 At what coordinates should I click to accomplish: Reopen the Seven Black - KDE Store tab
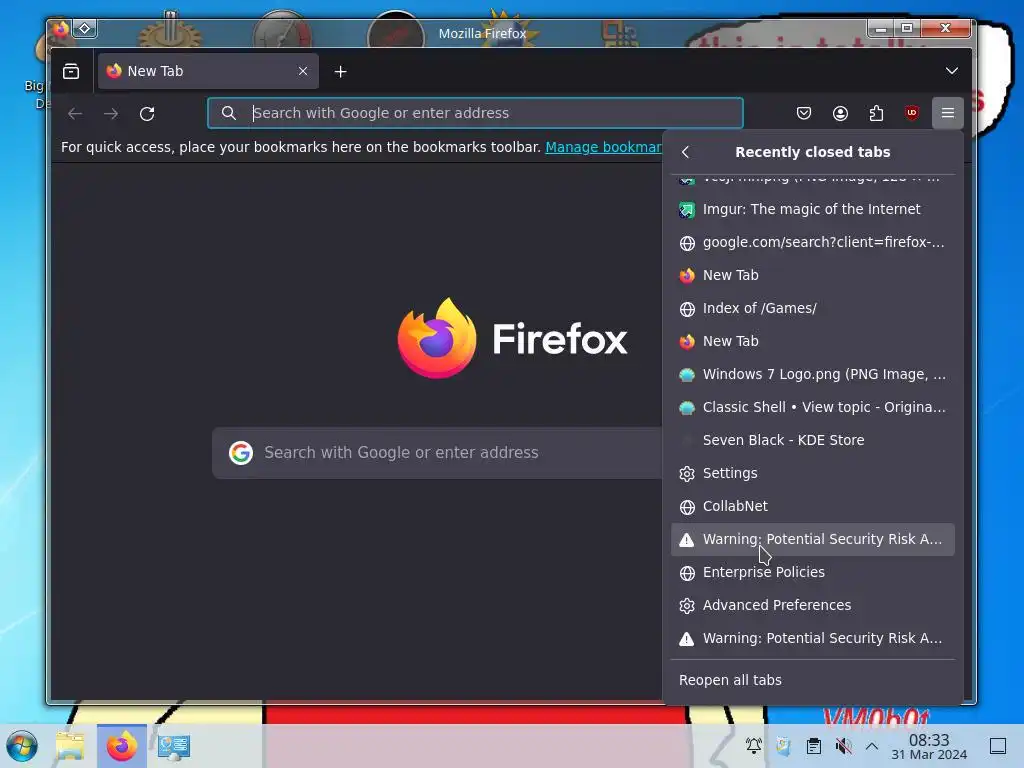click(x=812, y=440)
